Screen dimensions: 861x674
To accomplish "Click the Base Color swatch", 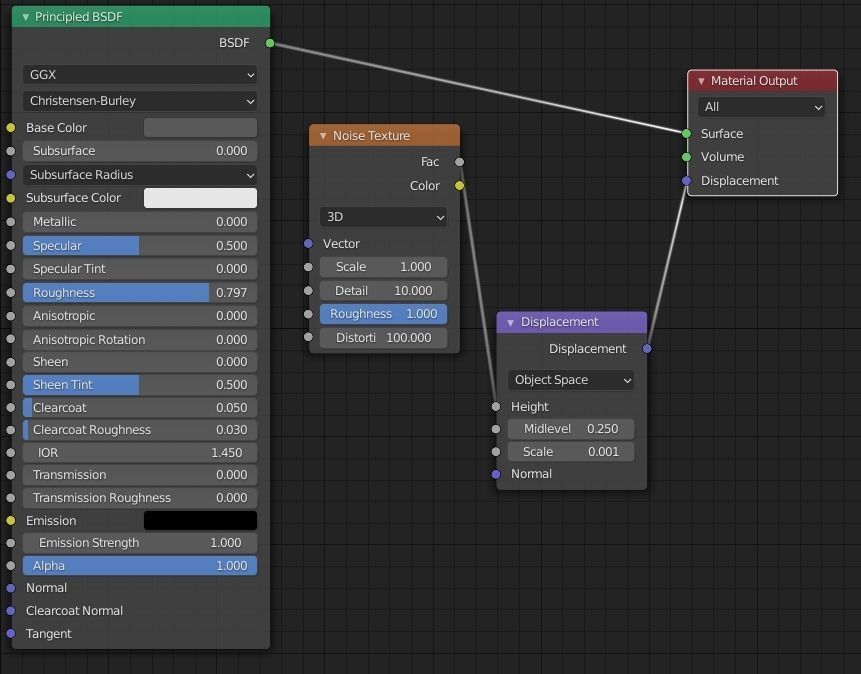I will (x=200, y=127).
